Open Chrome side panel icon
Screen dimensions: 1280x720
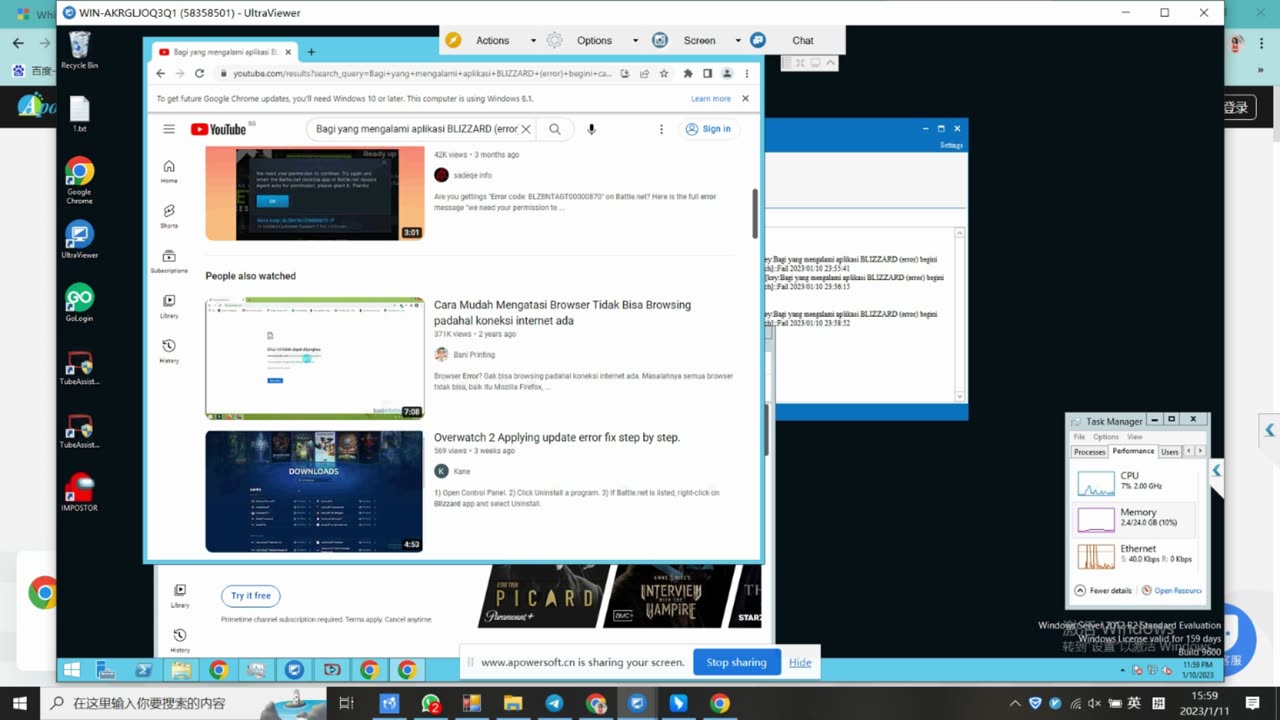point(707,73)
